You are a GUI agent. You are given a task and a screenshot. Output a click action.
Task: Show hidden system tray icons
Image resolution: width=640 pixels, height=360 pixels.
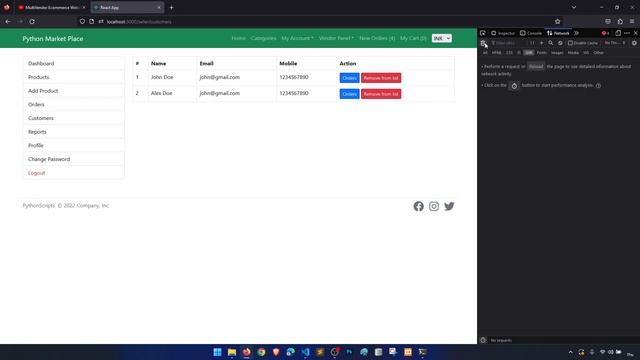pos(571,352)
